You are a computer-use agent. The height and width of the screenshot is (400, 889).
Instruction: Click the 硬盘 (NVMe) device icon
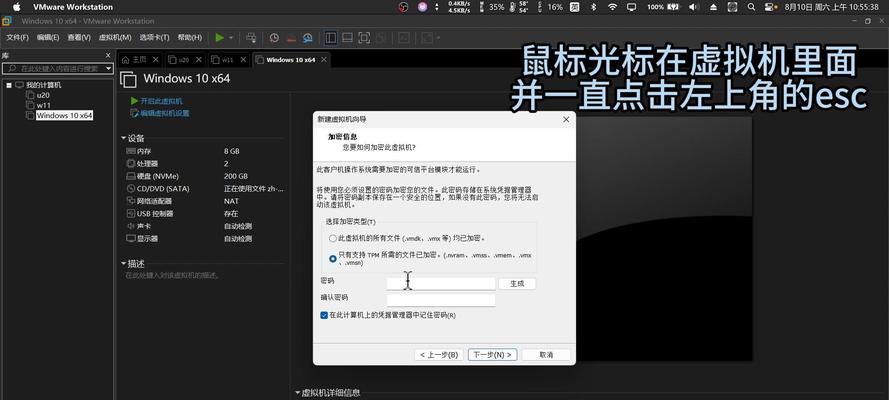coord(131,176)
